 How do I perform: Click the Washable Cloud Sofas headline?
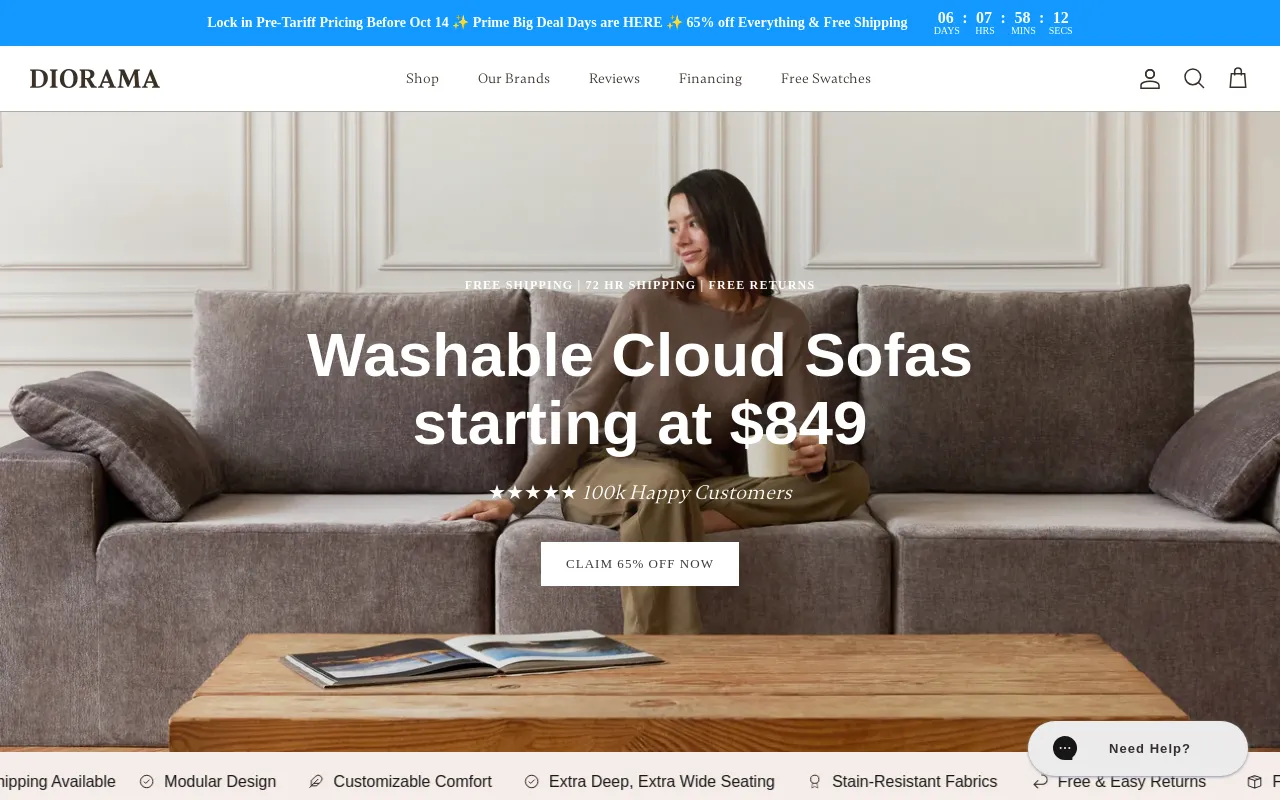pyautogui.click(x=640, y=389)
